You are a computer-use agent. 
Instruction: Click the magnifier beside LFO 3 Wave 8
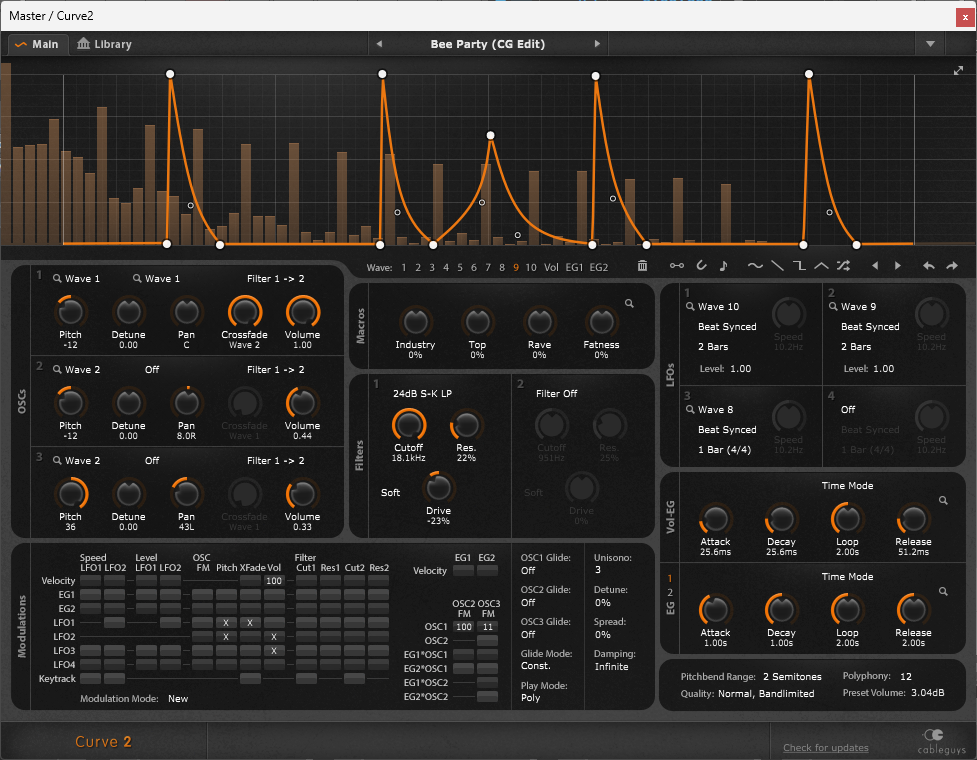(x=690, y=409)
